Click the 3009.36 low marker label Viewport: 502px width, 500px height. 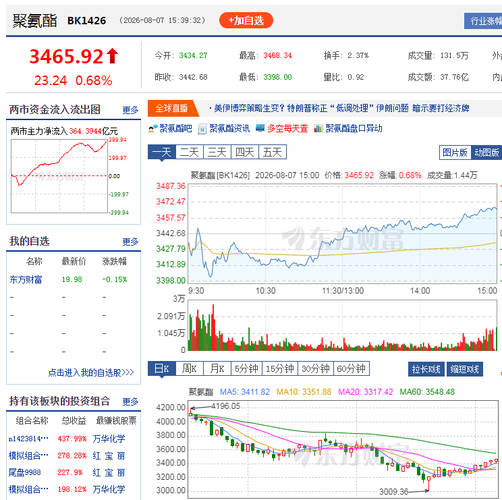click(x=394, y=491)
